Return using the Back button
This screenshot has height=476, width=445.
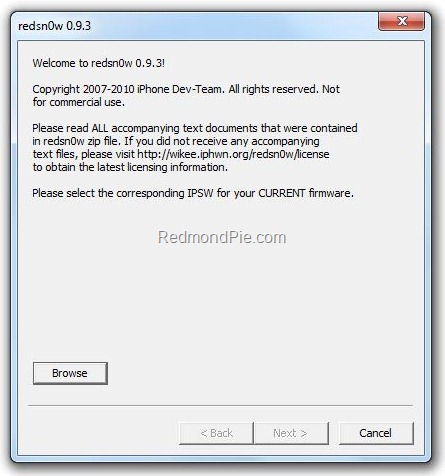[216, 433]
